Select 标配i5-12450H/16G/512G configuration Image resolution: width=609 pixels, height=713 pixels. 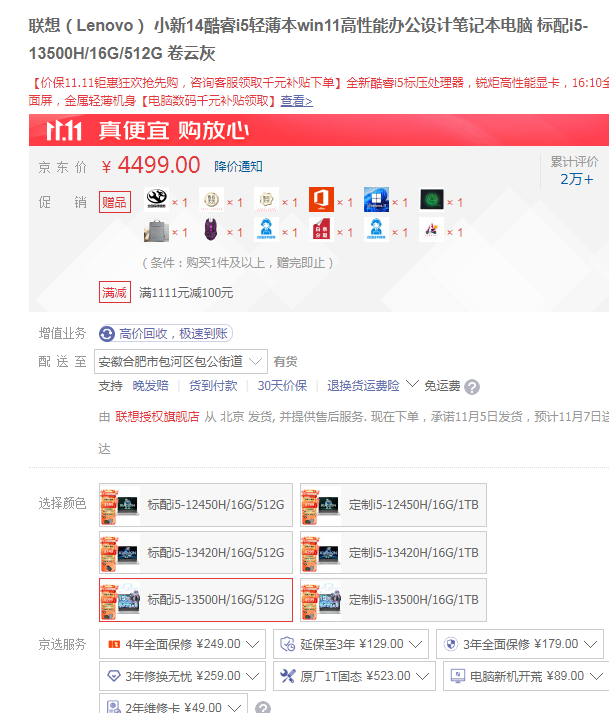click(x=196, y=505)
